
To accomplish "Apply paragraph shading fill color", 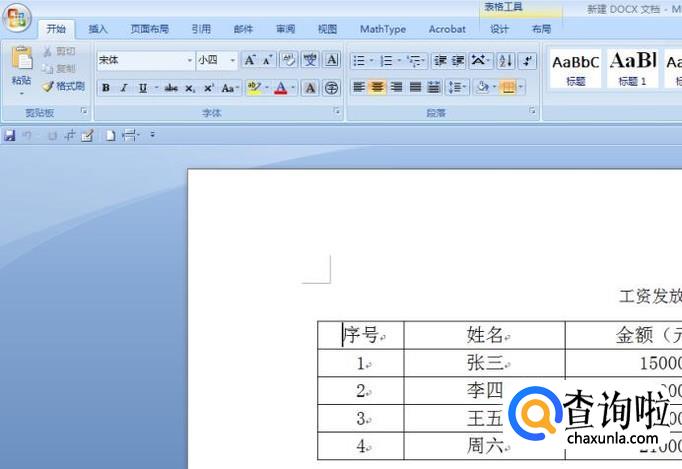I will coord(482,87).
